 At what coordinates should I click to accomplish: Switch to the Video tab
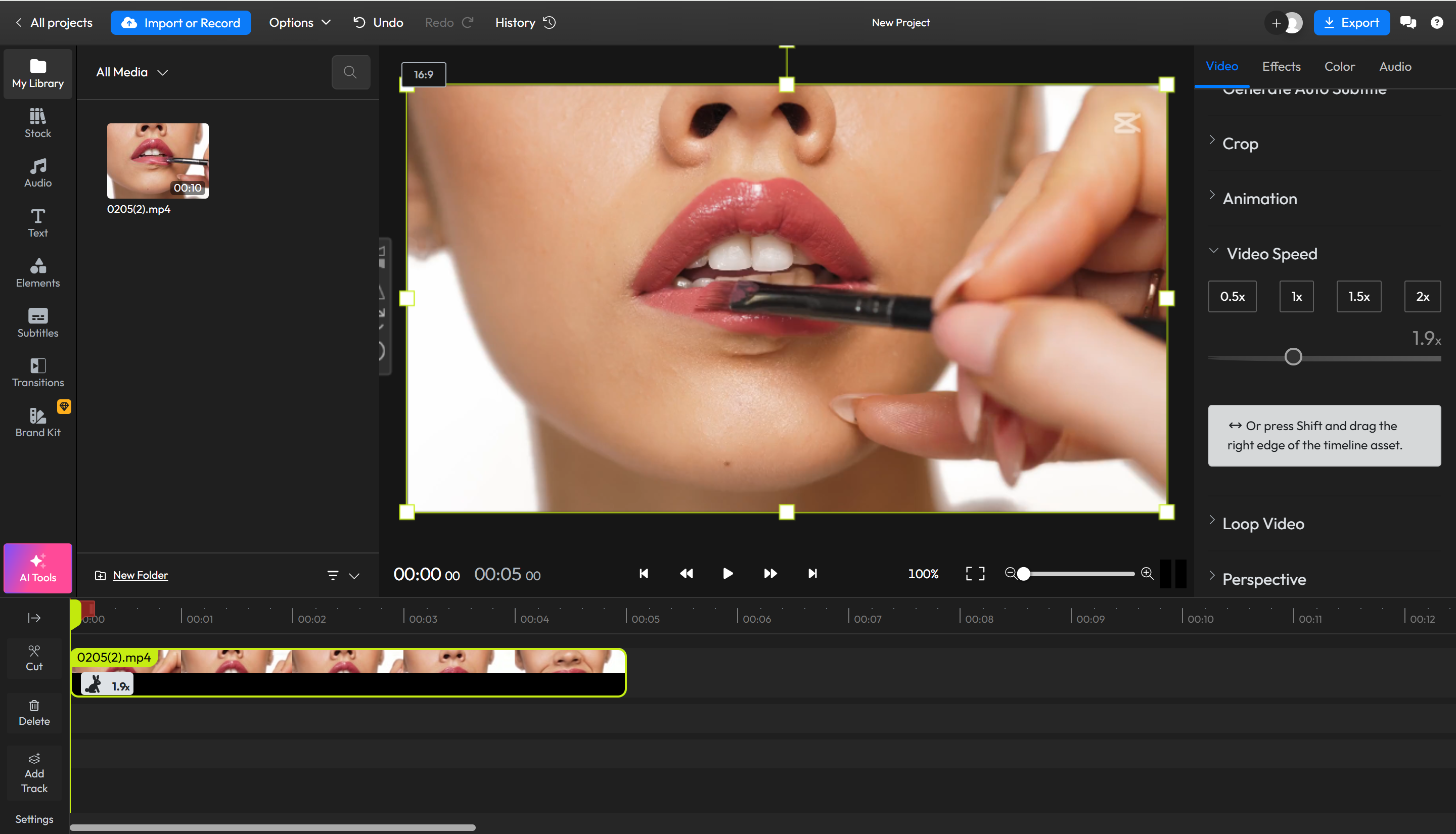pyautogui.click(x=1221, y=66)
